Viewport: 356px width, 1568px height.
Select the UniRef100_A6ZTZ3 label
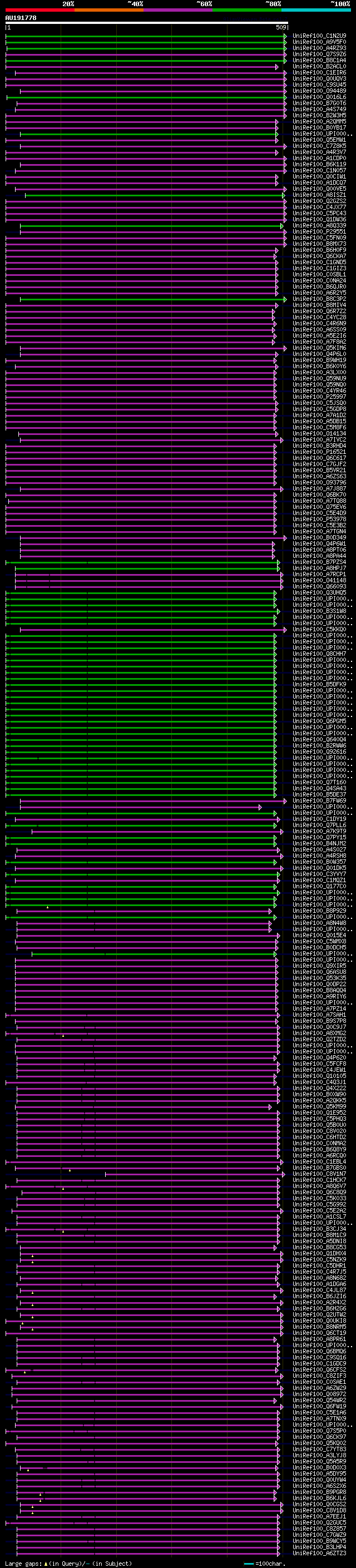319,1554
